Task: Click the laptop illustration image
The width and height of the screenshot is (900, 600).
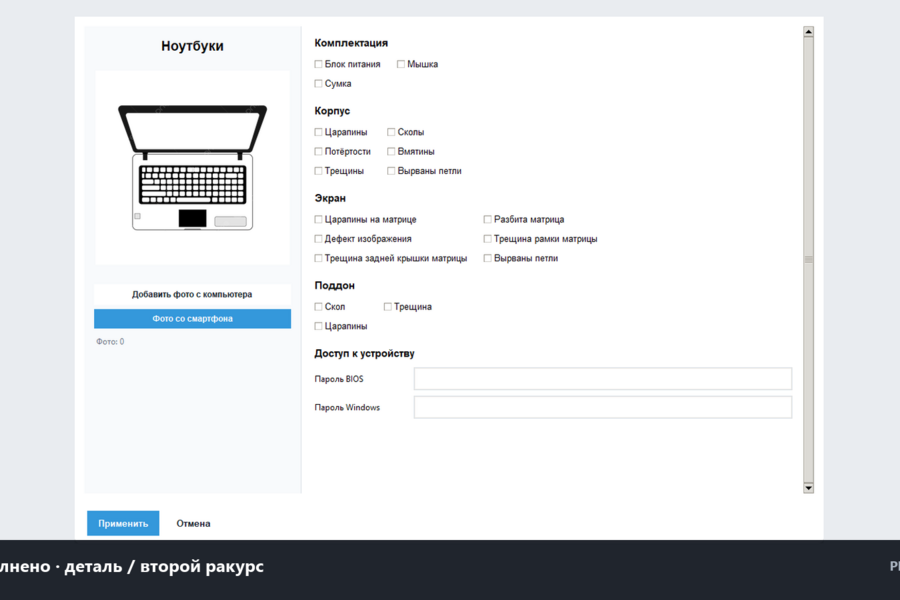Action: 192,168
